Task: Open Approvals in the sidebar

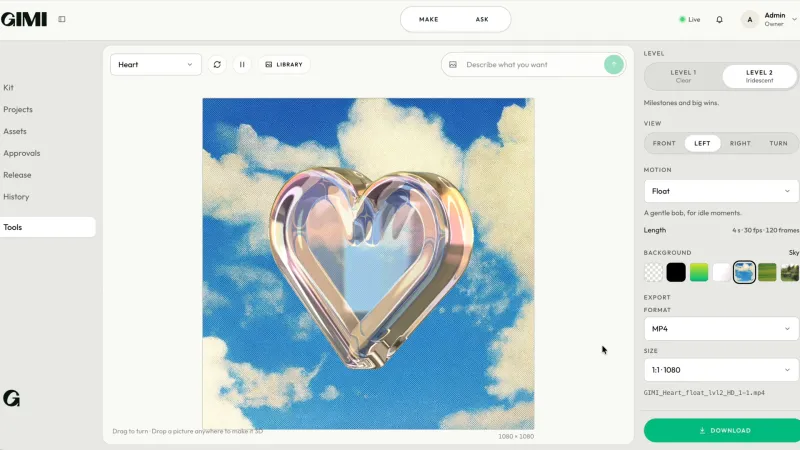Action: pyautogui.click(x=21, y=153)
